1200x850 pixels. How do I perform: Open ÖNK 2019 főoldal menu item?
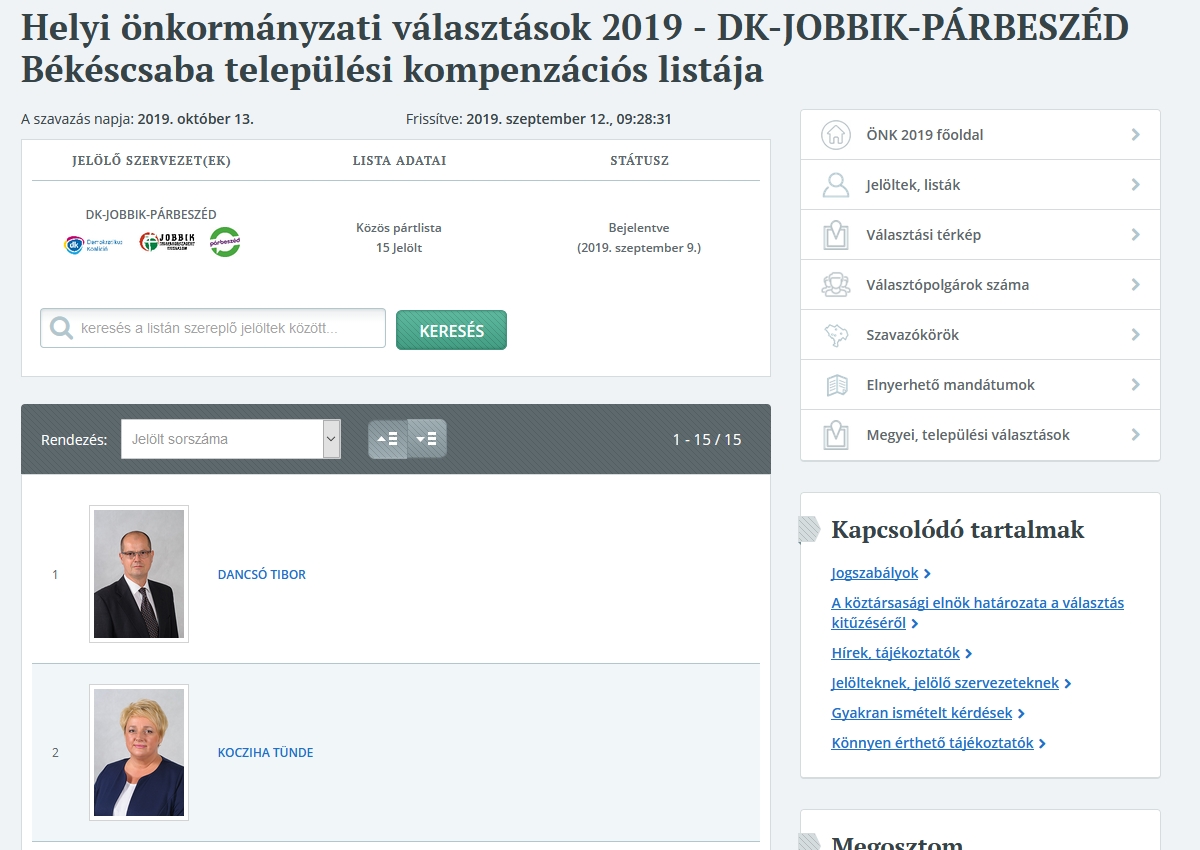980,135
